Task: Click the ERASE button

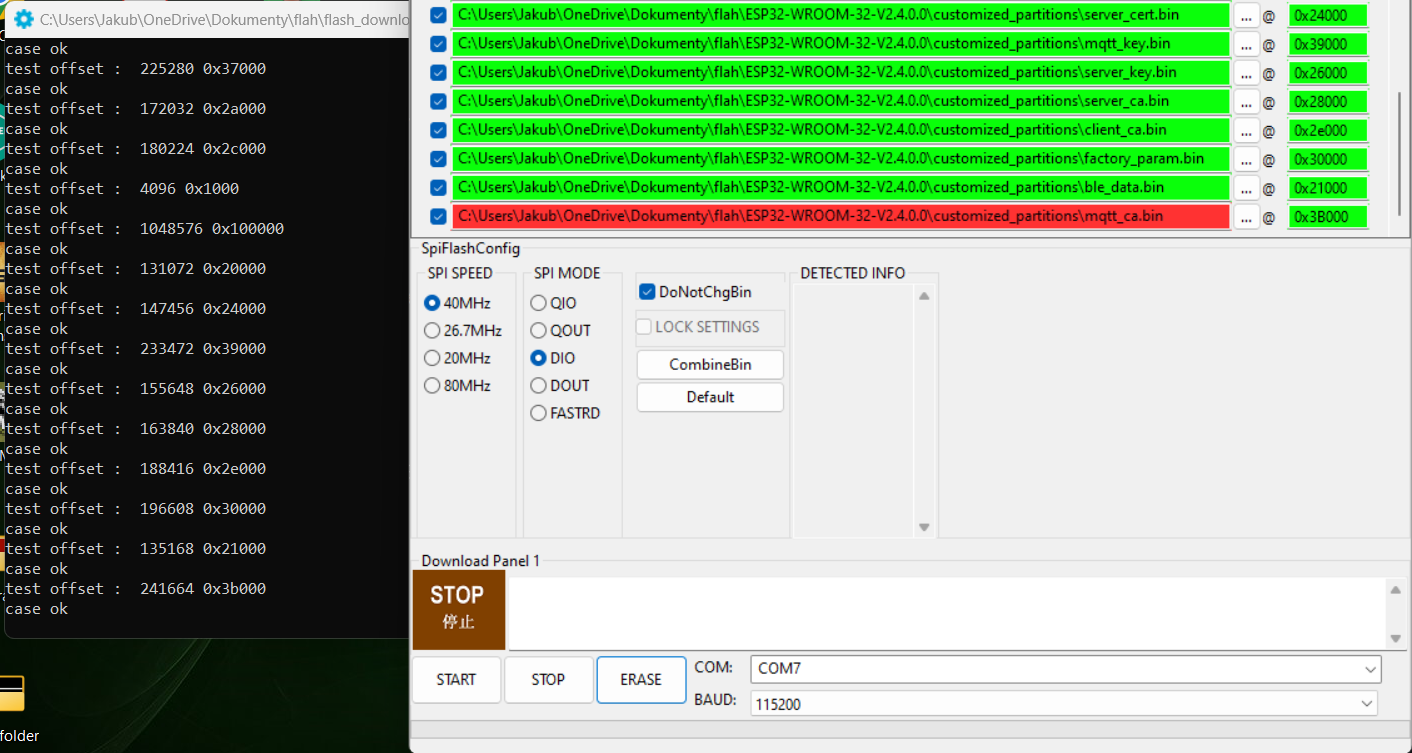Action: pos(641,679)
